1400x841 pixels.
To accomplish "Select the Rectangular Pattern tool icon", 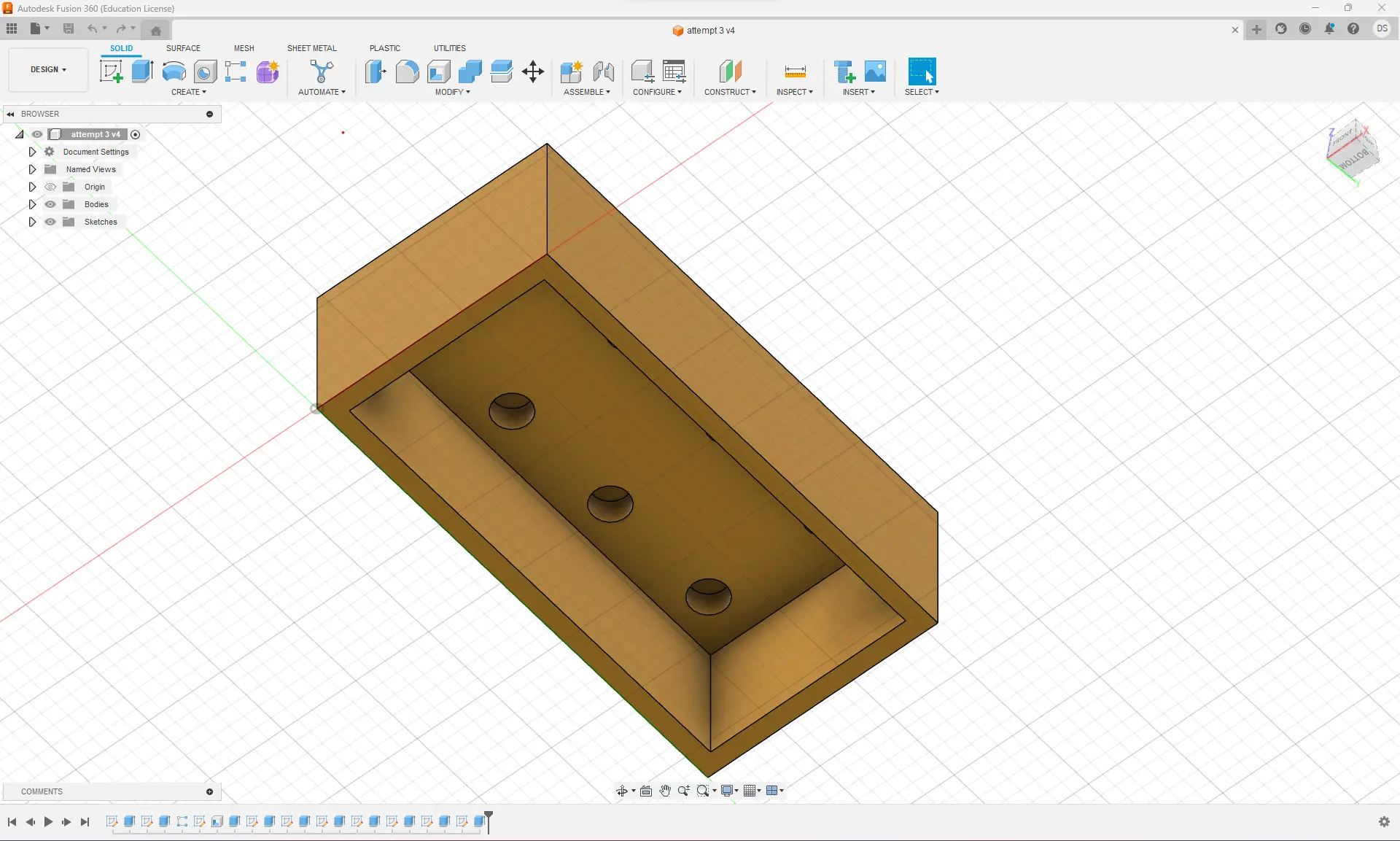I will tap(236, 71).
